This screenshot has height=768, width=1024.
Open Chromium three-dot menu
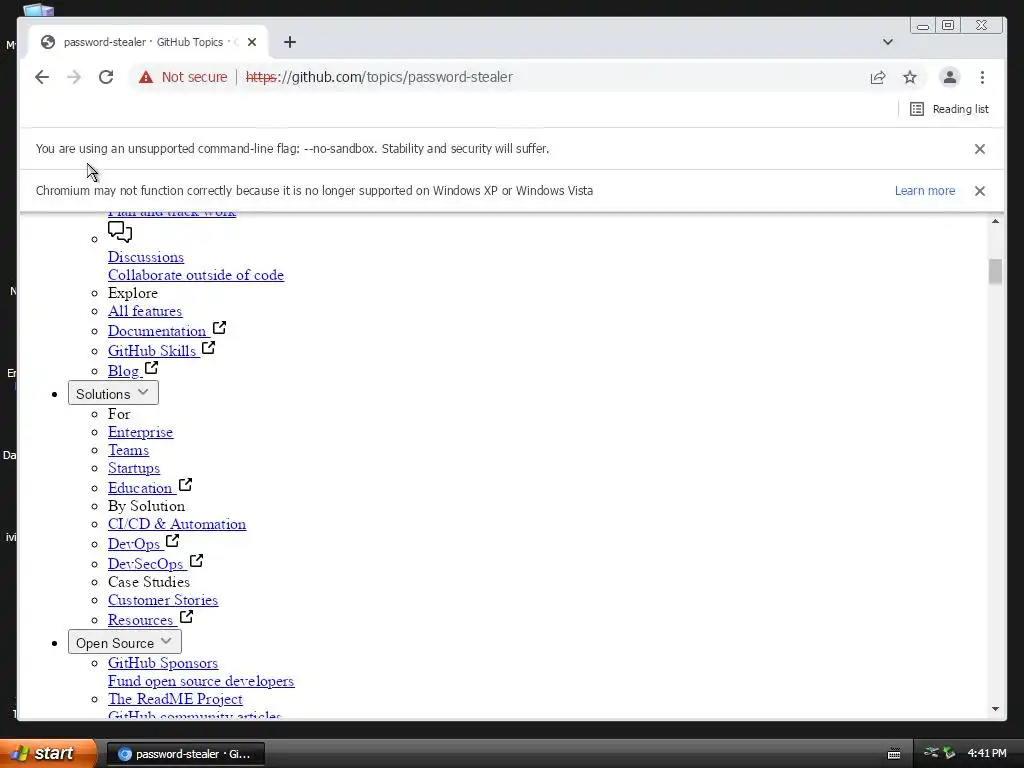click(982, 77)
